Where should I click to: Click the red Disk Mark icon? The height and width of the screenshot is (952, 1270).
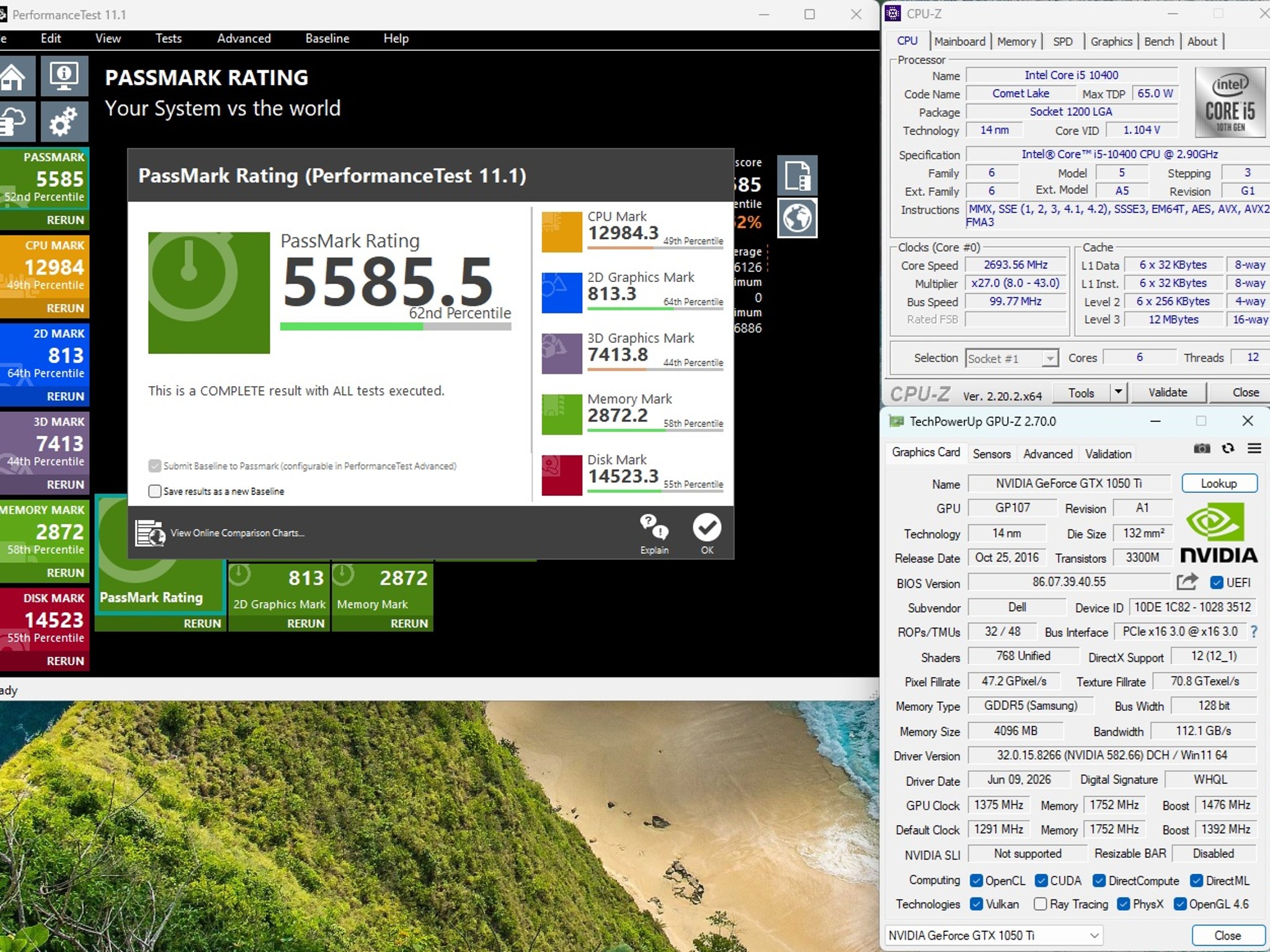(x=562, y=475)
